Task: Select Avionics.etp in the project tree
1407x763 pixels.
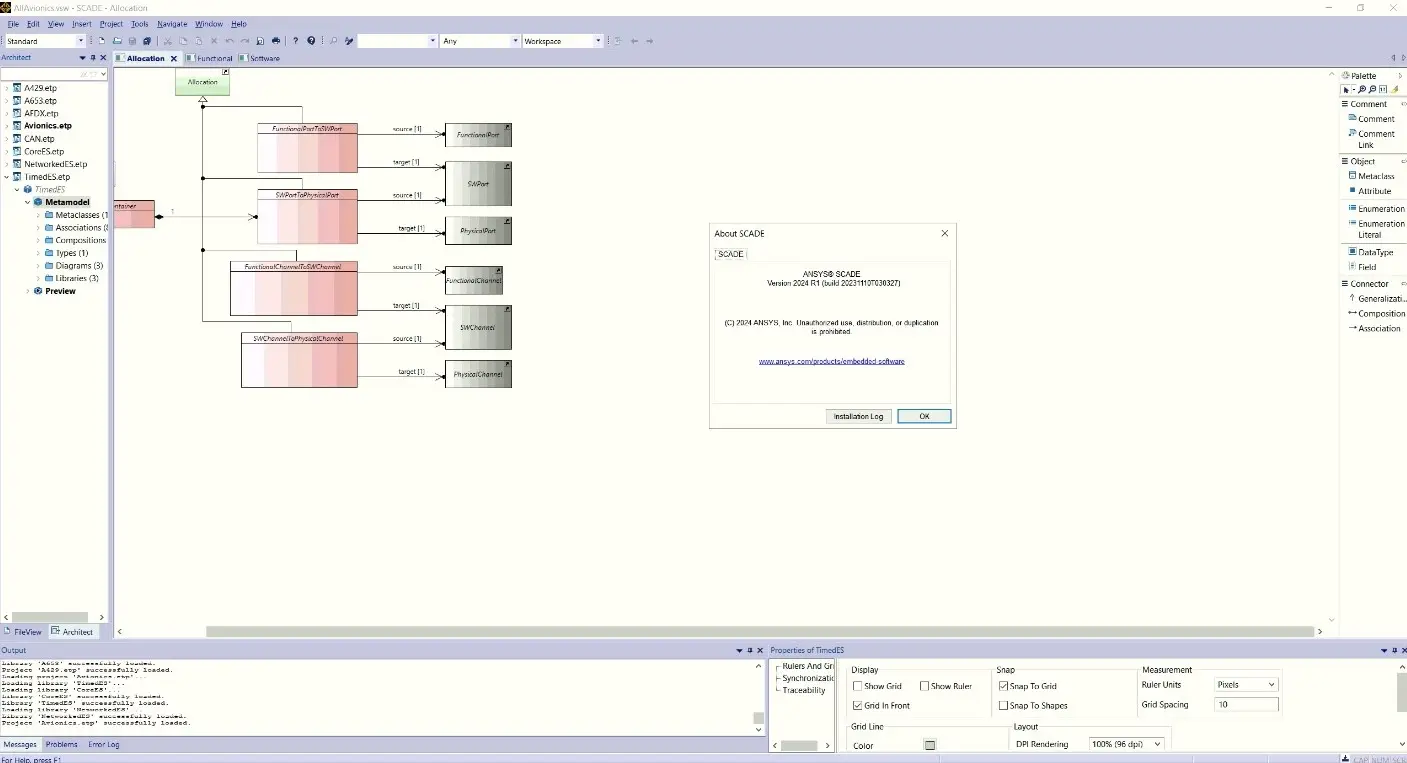Action: coord(47,126)
